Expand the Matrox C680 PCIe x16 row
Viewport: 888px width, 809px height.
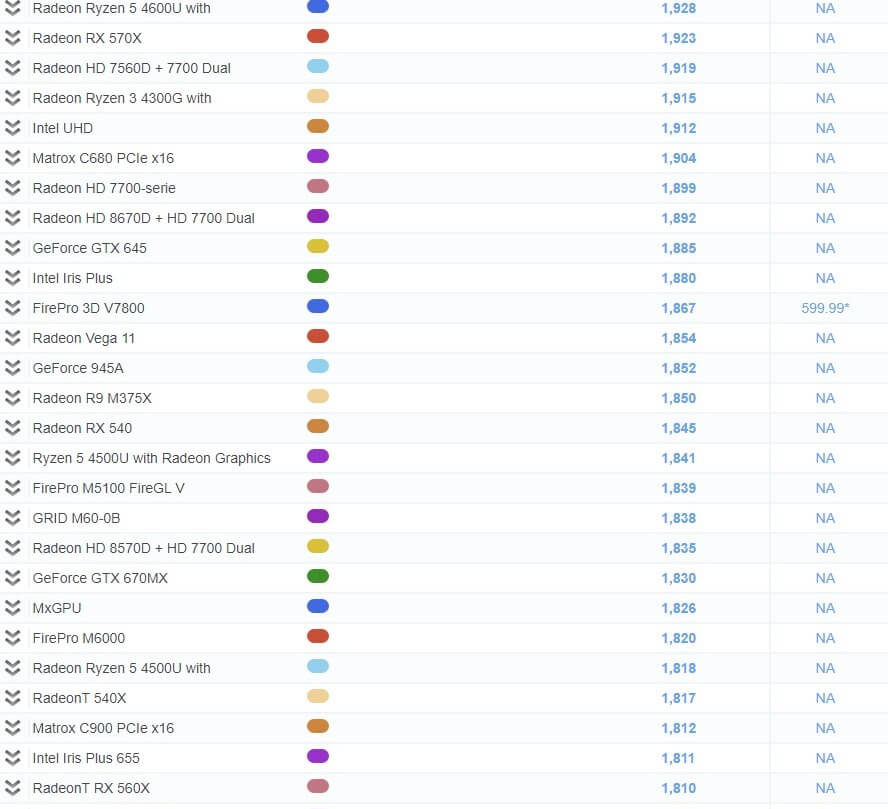(12, 158)
